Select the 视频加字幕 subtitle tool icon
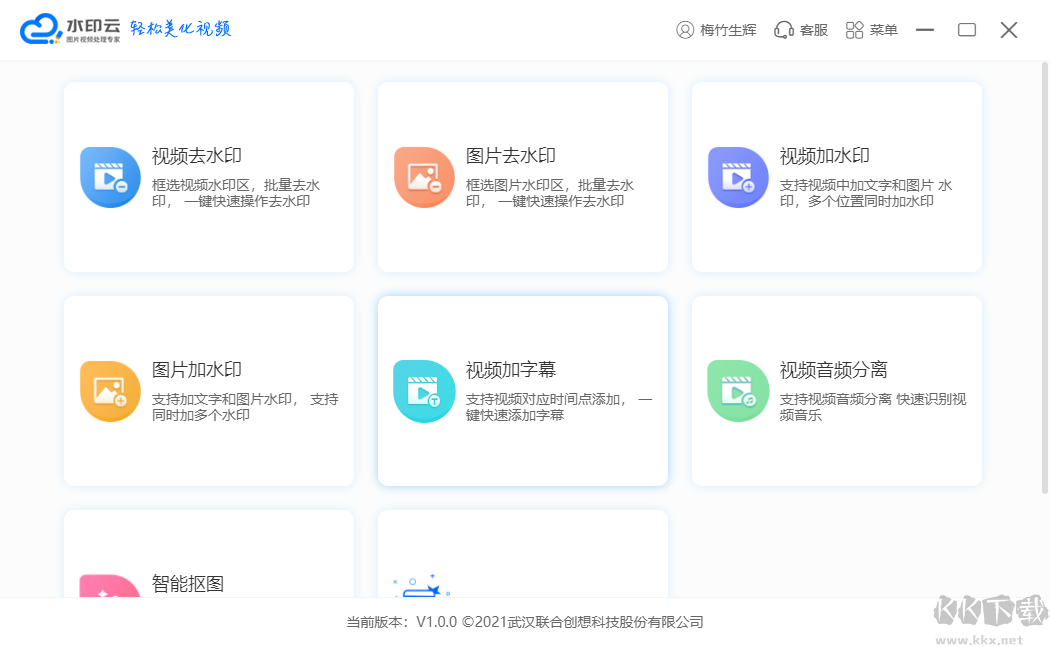Viewport: 1050px width, 647px height. pos(424,390)
